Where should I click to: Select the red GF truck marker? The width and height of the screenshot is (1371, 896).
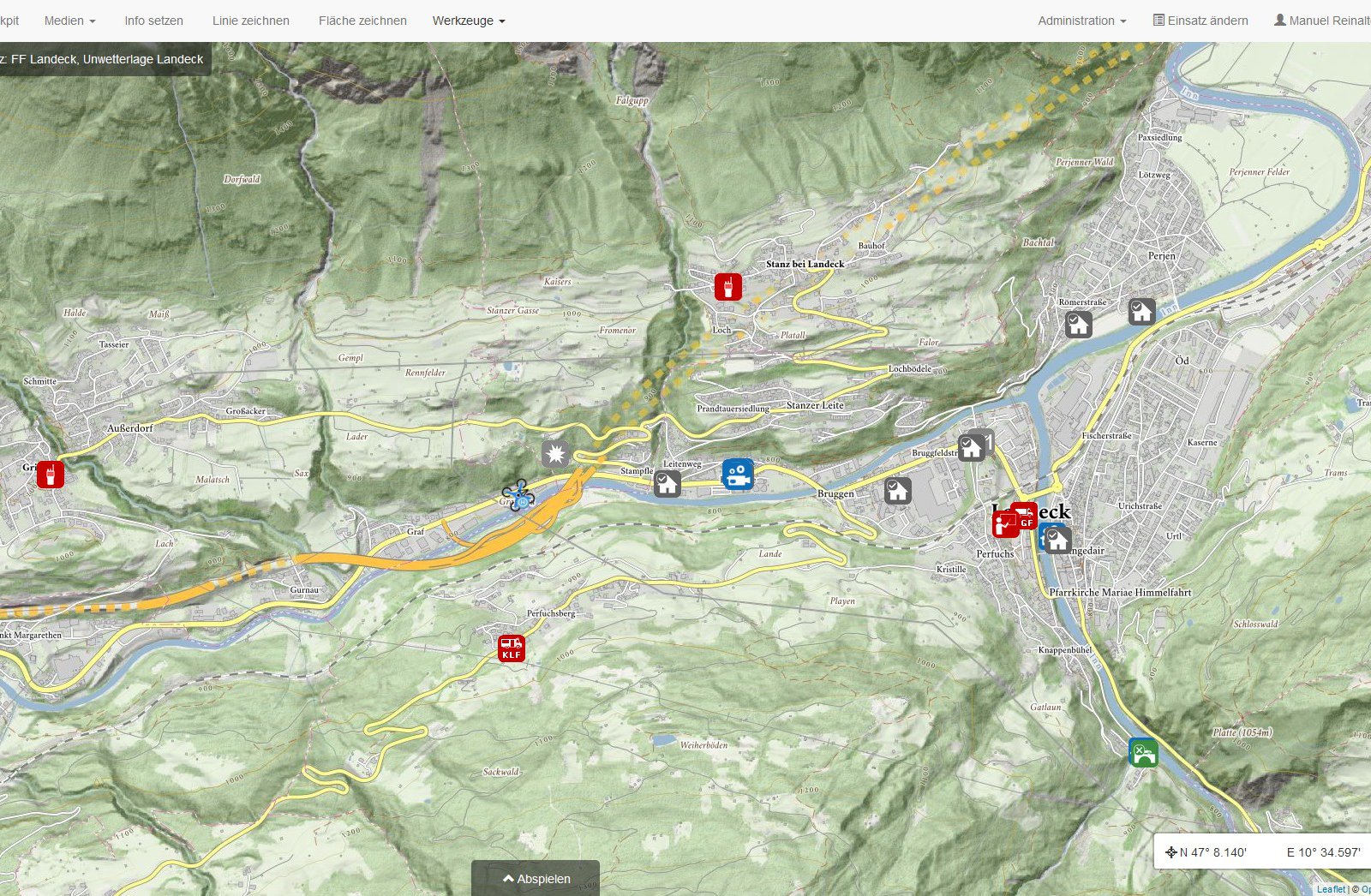click(x=1024, y=516)
